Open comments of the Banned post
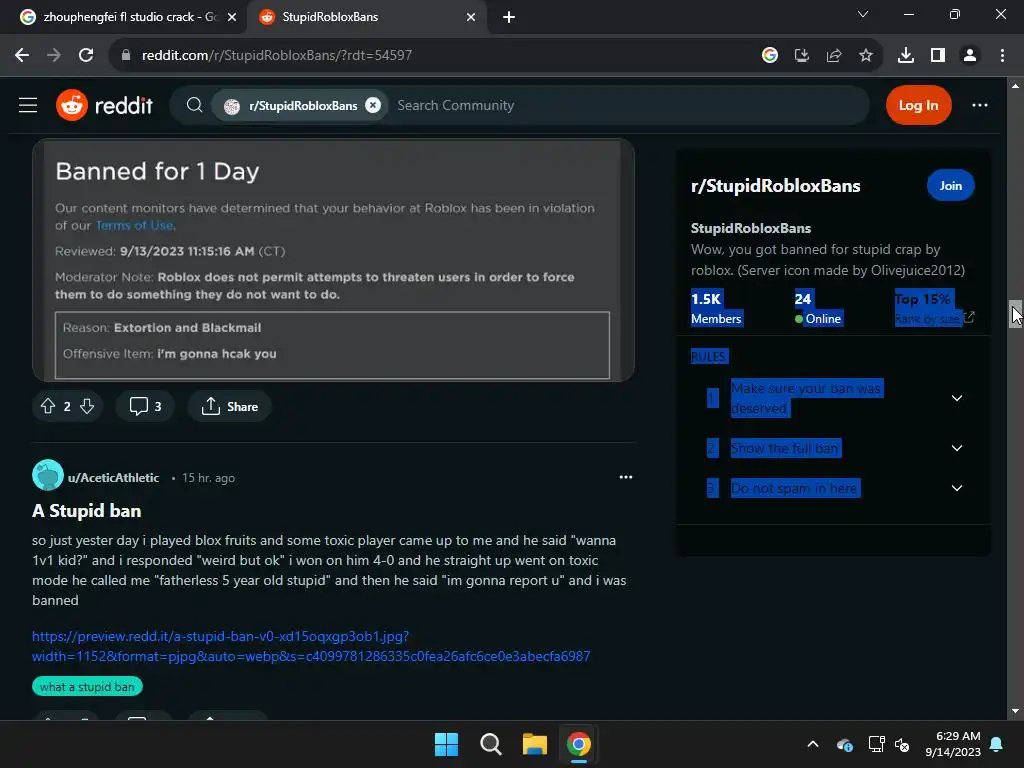1024x768 pixels. (145, 406)
